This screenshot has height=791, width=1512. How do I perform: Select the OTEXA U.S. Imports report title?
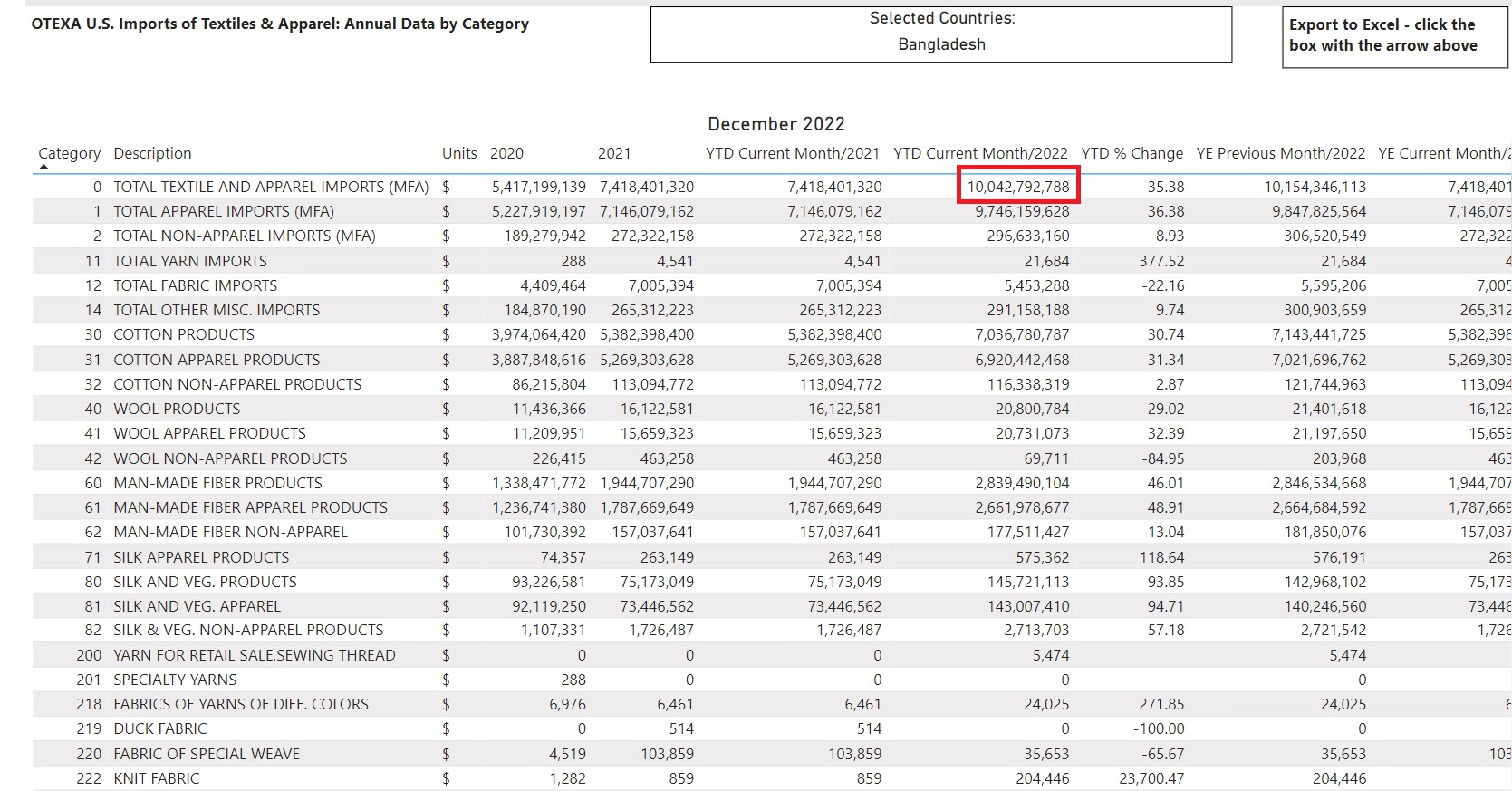point(280,24)
